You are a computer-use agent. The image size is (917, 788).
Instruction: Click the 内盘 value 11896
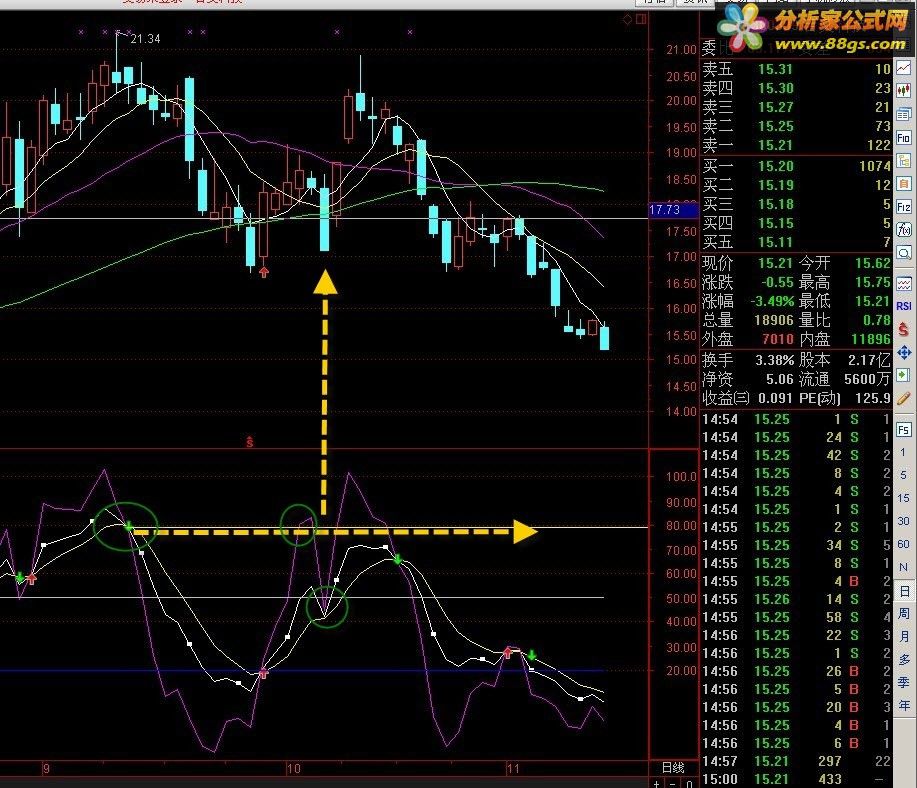[871, 339]
